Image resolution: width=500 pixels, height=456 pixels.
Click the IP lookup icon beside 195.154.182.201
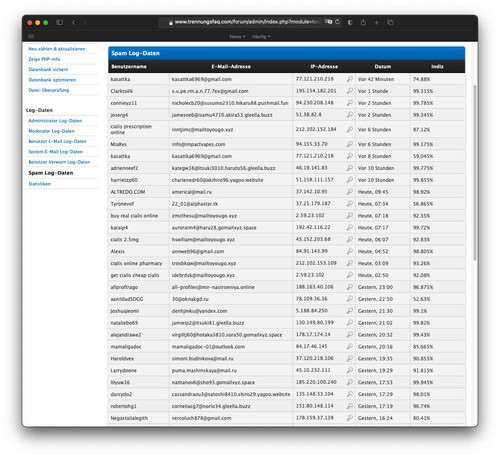[x=350, y=91]
